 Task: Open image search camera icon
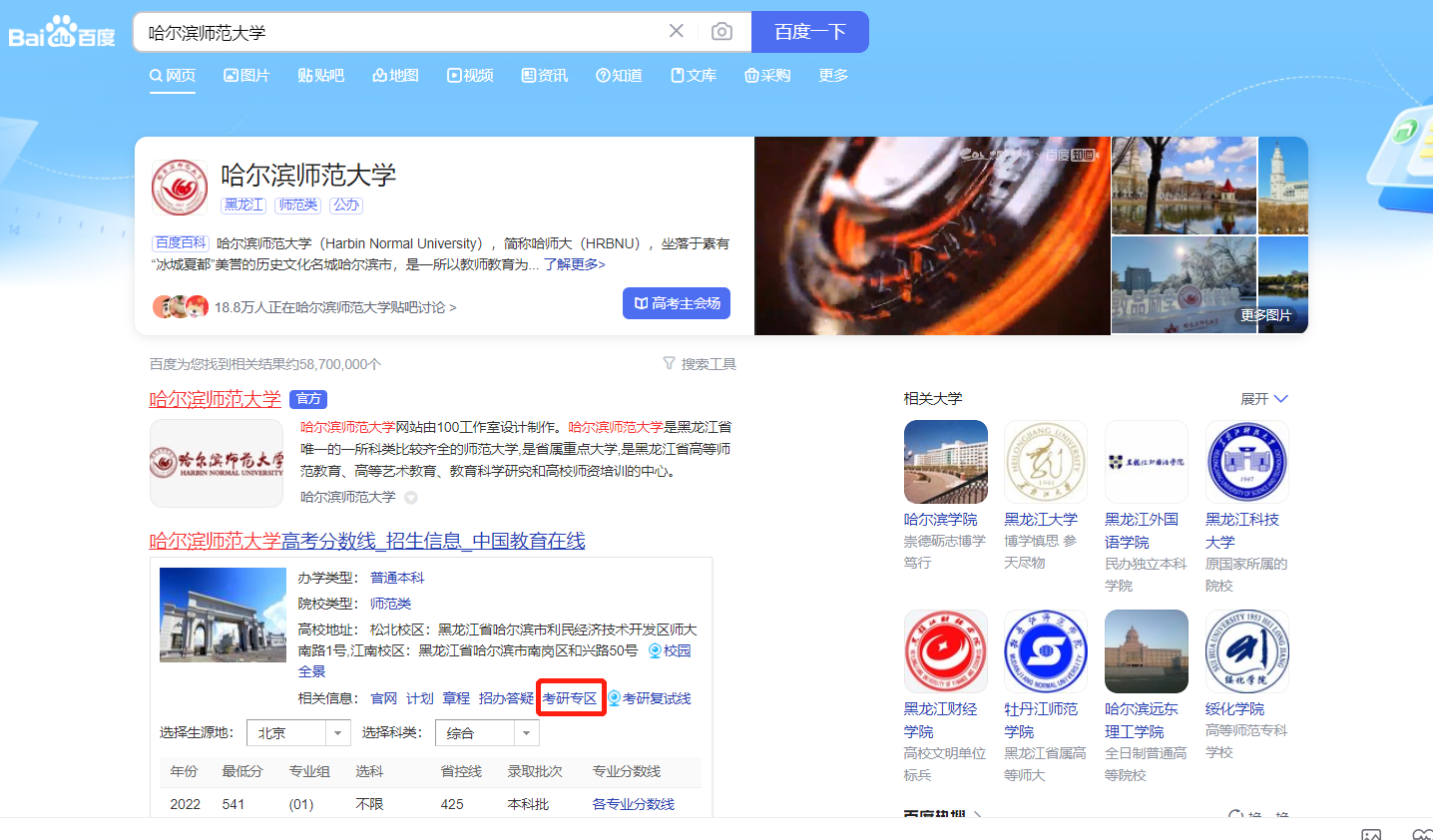coord(721,32)
